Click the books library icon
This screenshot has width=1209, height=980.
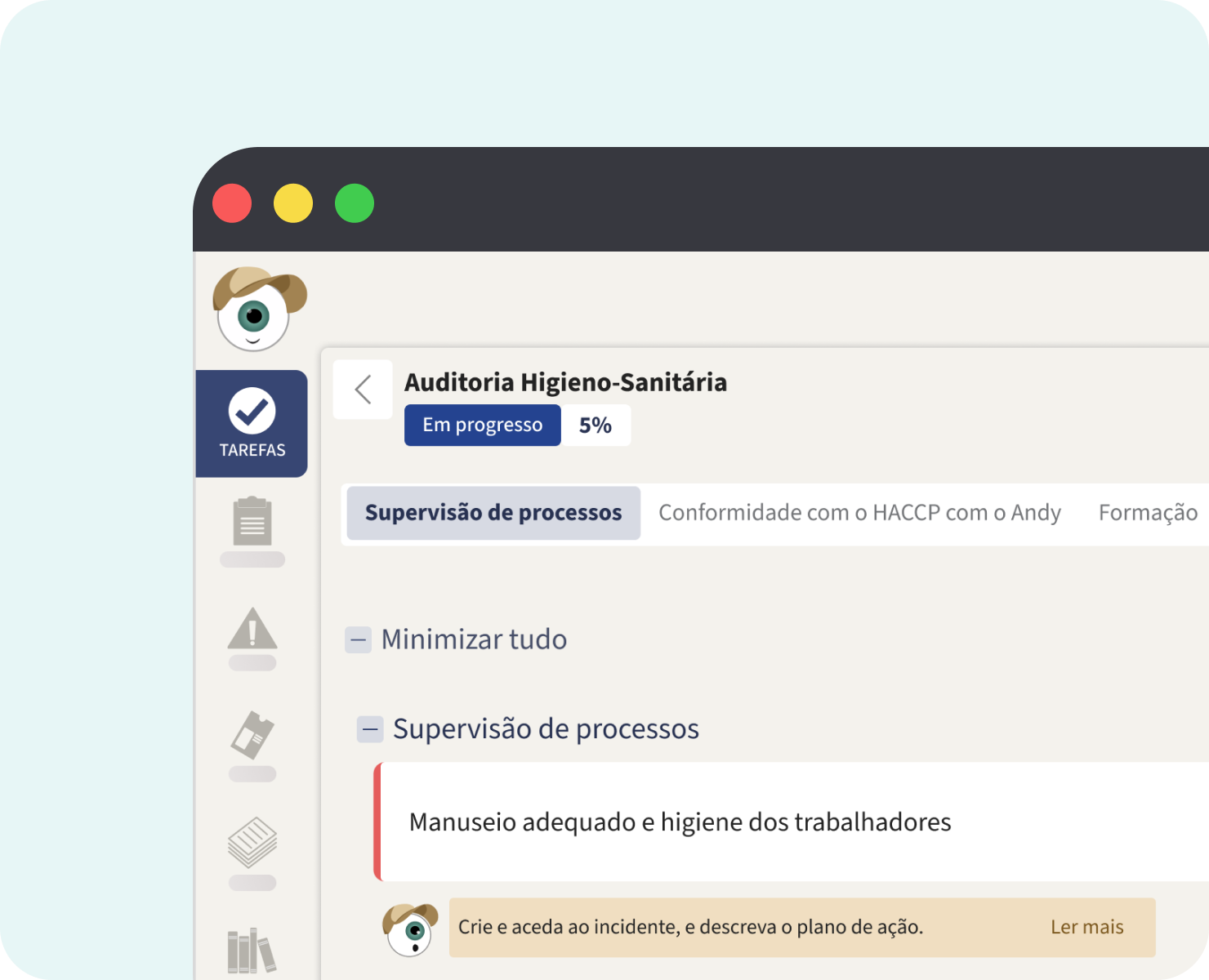pyautogui.click(x=252, y=951)
